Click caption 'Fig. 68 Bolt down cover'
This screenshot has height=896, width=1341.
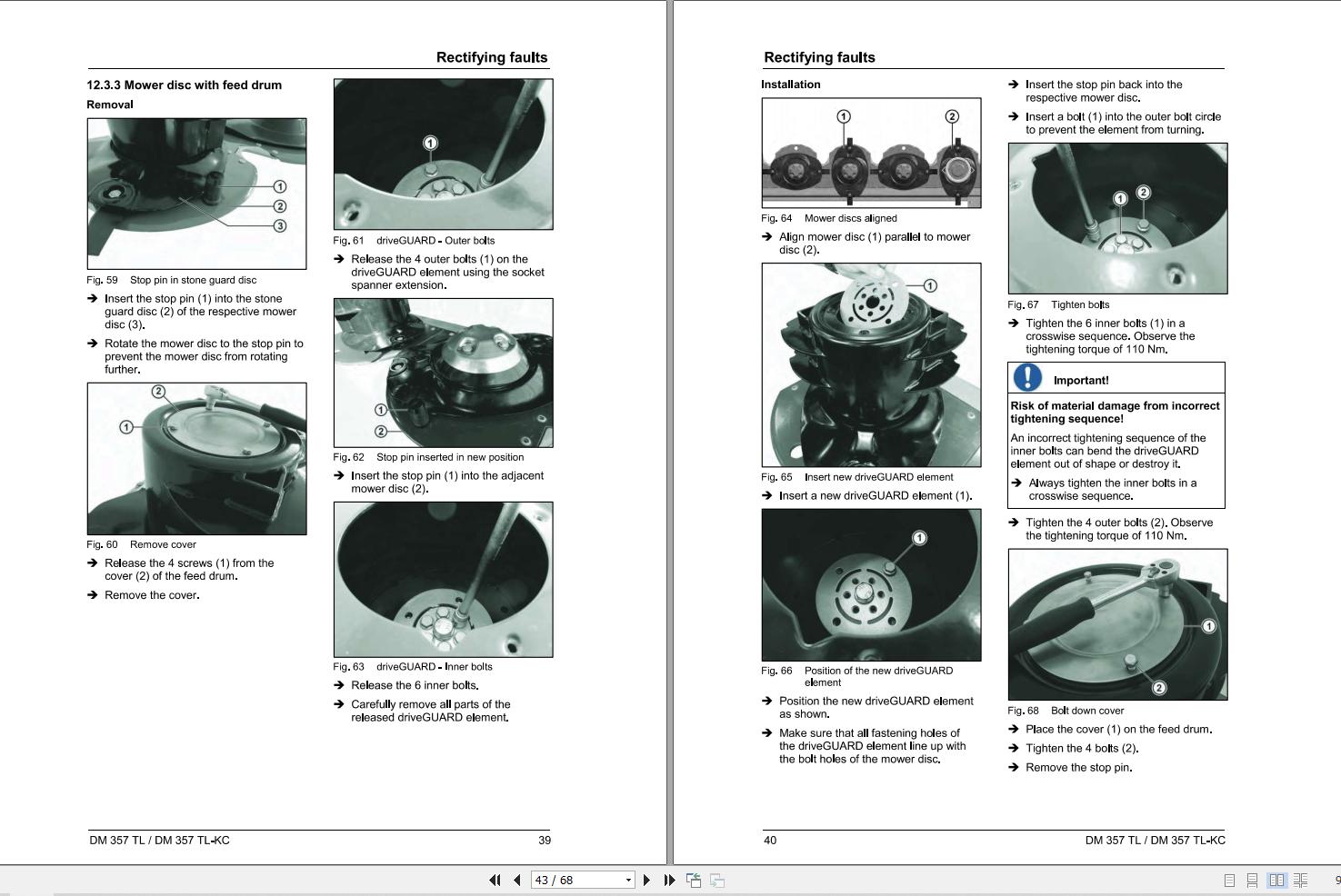click(x=1066, y=711)
